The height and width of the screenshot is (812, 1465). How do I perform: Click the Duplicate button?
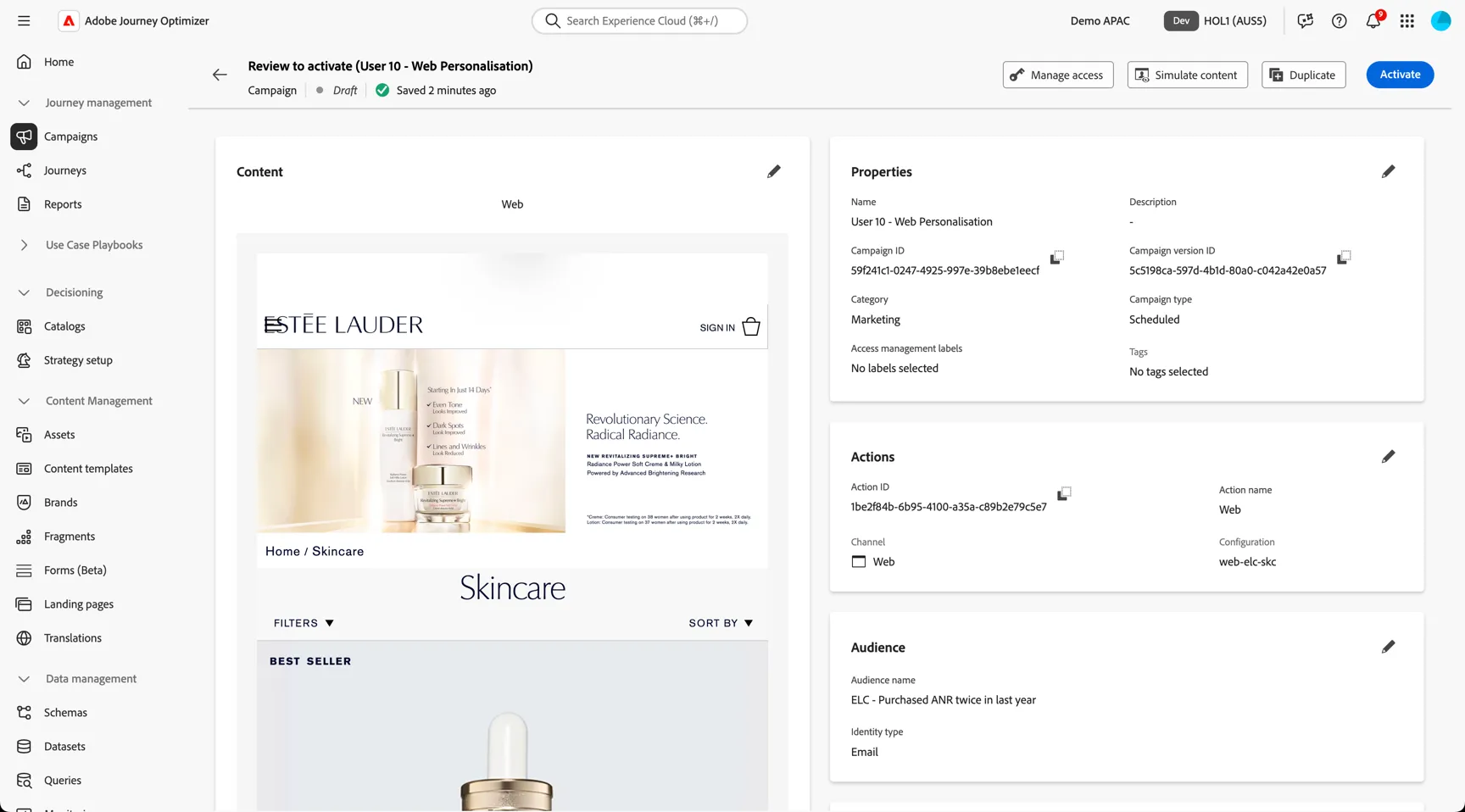[x=1303, y=75]
